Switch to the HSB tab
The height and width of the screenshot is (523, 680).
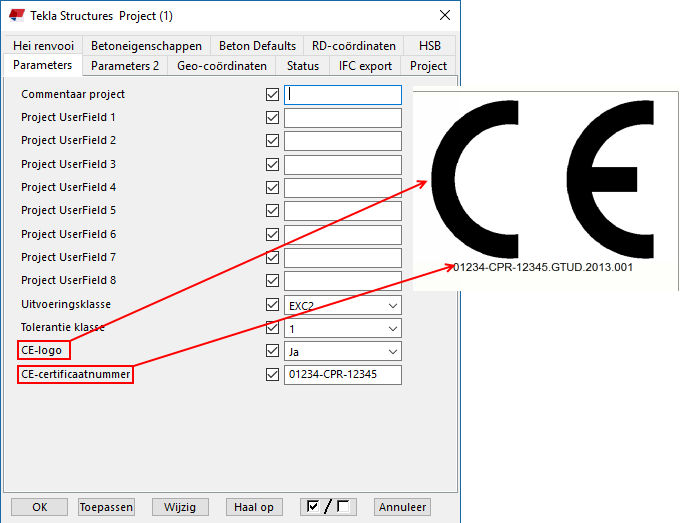[430, 46]
